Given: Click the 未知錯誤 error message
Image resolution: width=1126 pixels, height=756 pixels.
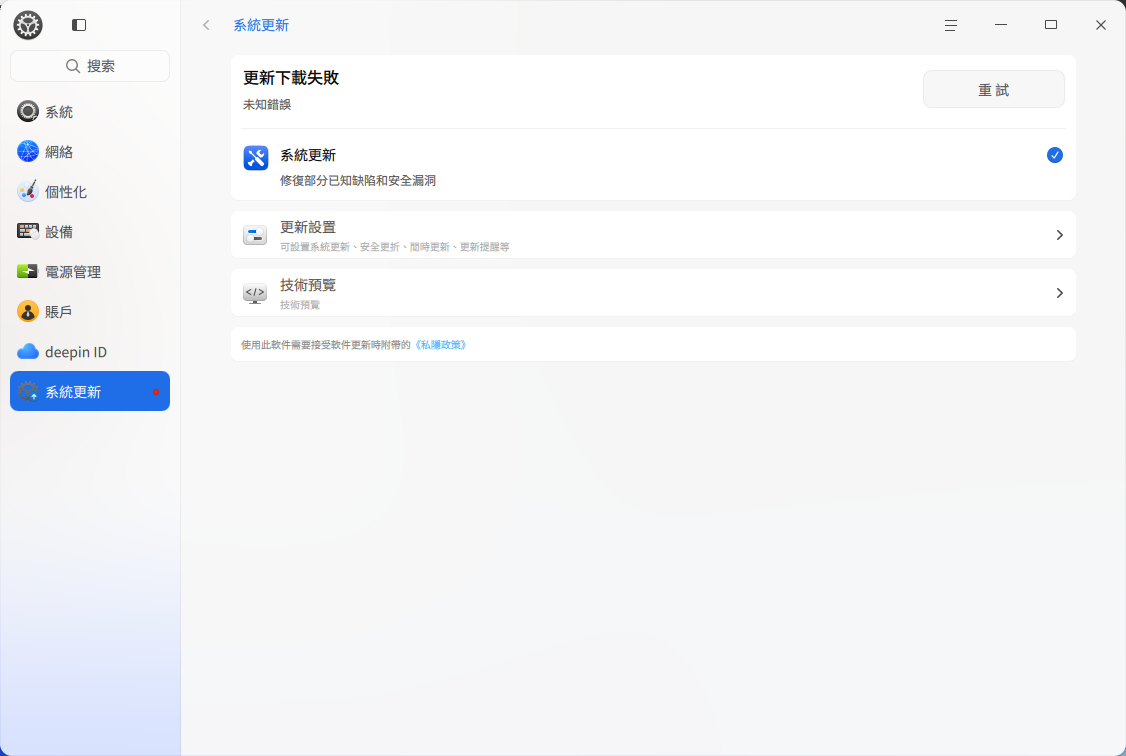Looking at the screenshot, I should tap(267, 105).
